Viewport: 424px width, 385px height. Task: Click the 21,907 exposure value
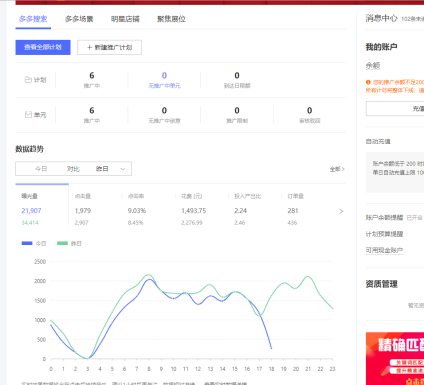coord(31,211)
